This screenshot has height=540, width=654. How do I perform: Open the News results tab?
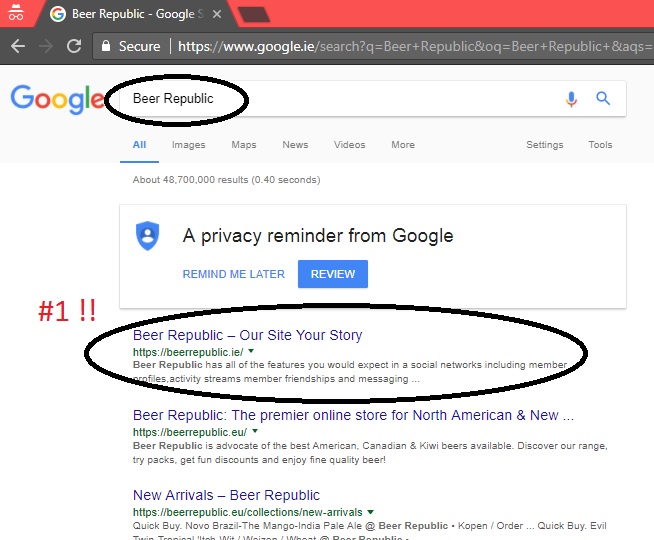pos(295,145)
